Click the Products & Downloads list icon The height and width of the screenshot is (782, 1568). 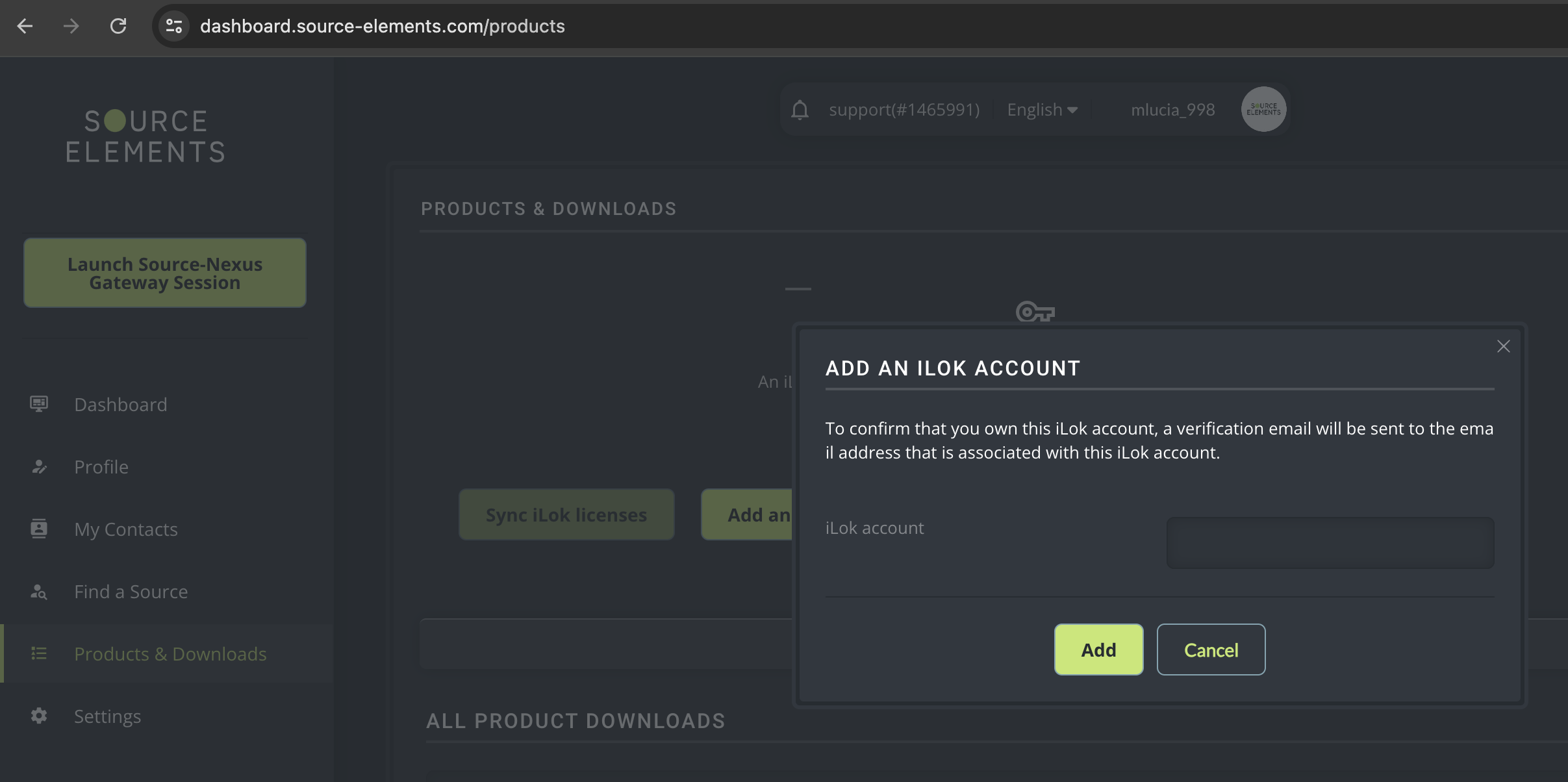point(39,653)
